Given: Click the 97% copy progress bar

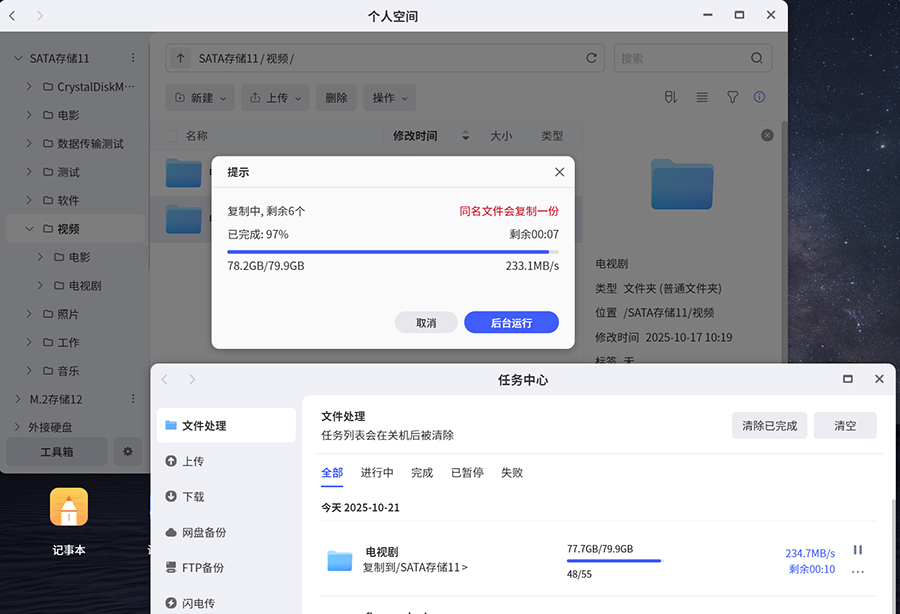Looking at the screenshot, I should pyautogui.click(x=393, y=252).
